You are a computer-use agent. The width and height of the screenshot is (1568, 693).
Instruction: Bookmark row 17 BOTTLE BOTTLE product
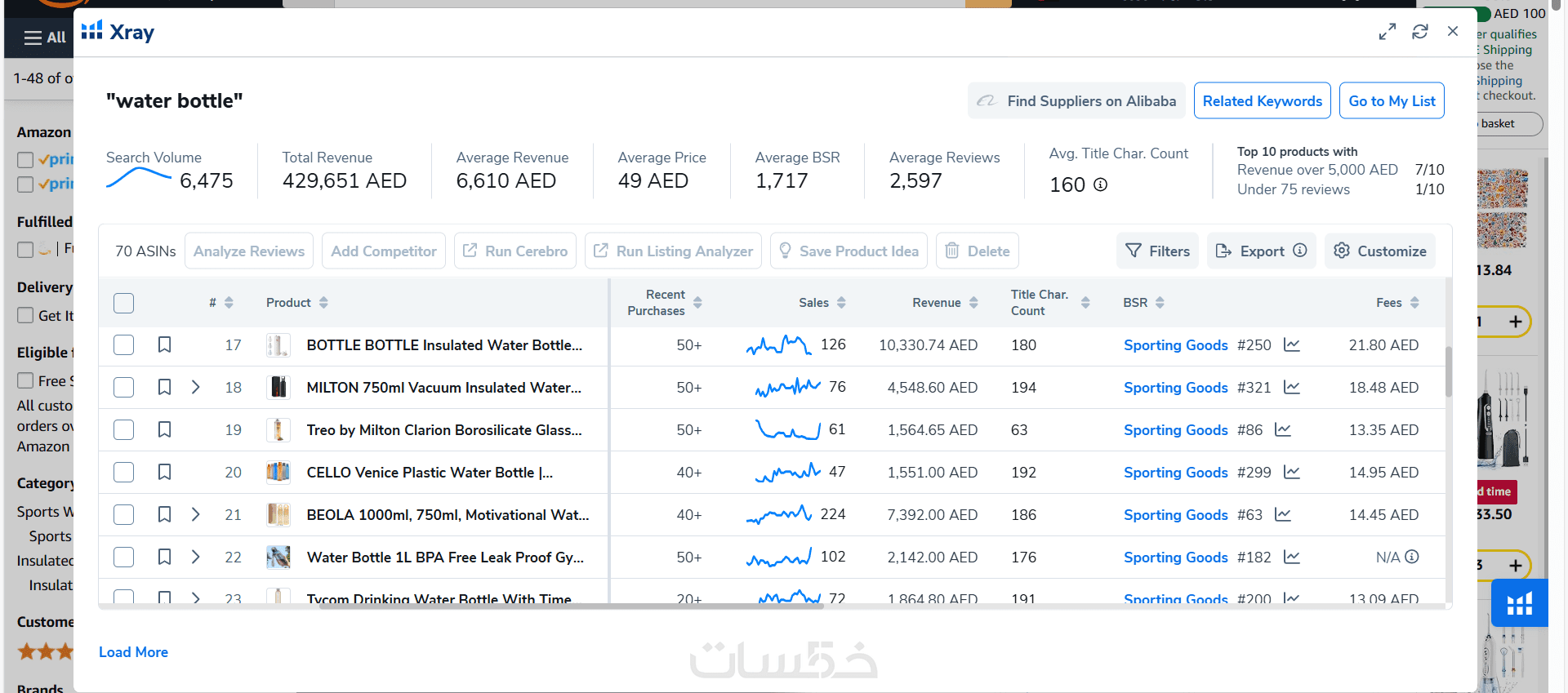[164, 344]
